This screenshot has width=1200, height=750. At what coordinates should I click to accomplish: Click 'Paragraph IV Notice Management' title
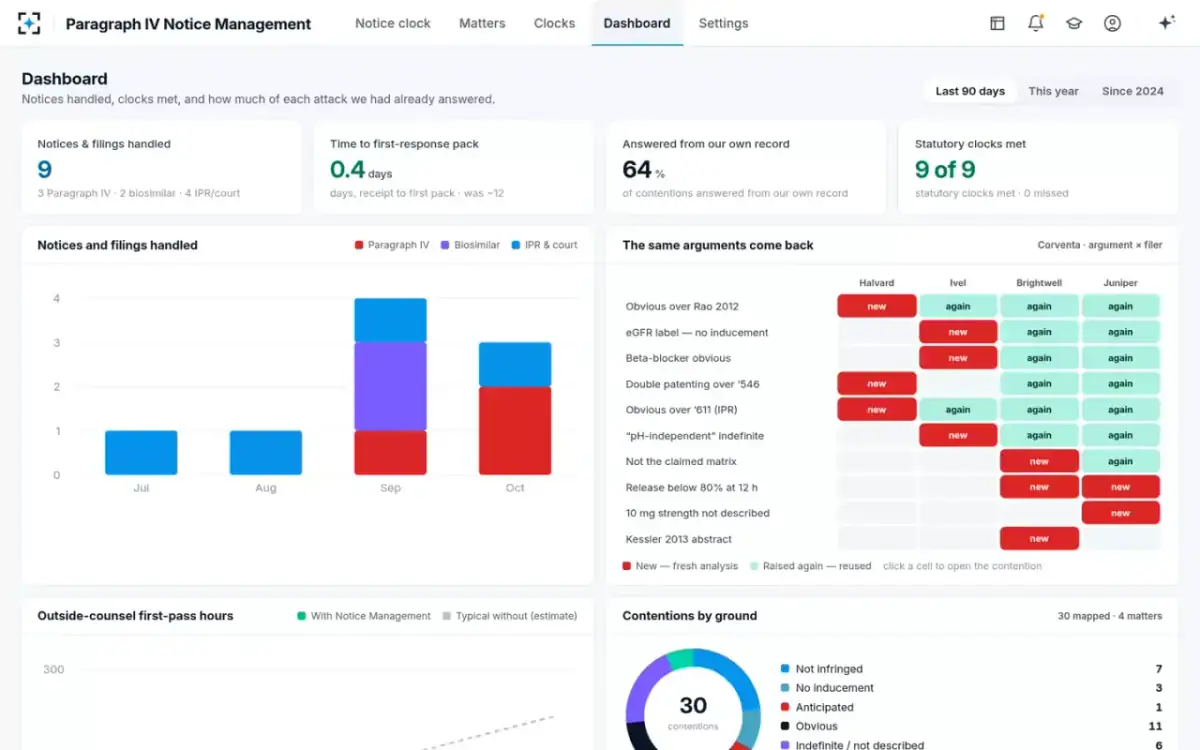pos(188,24)
